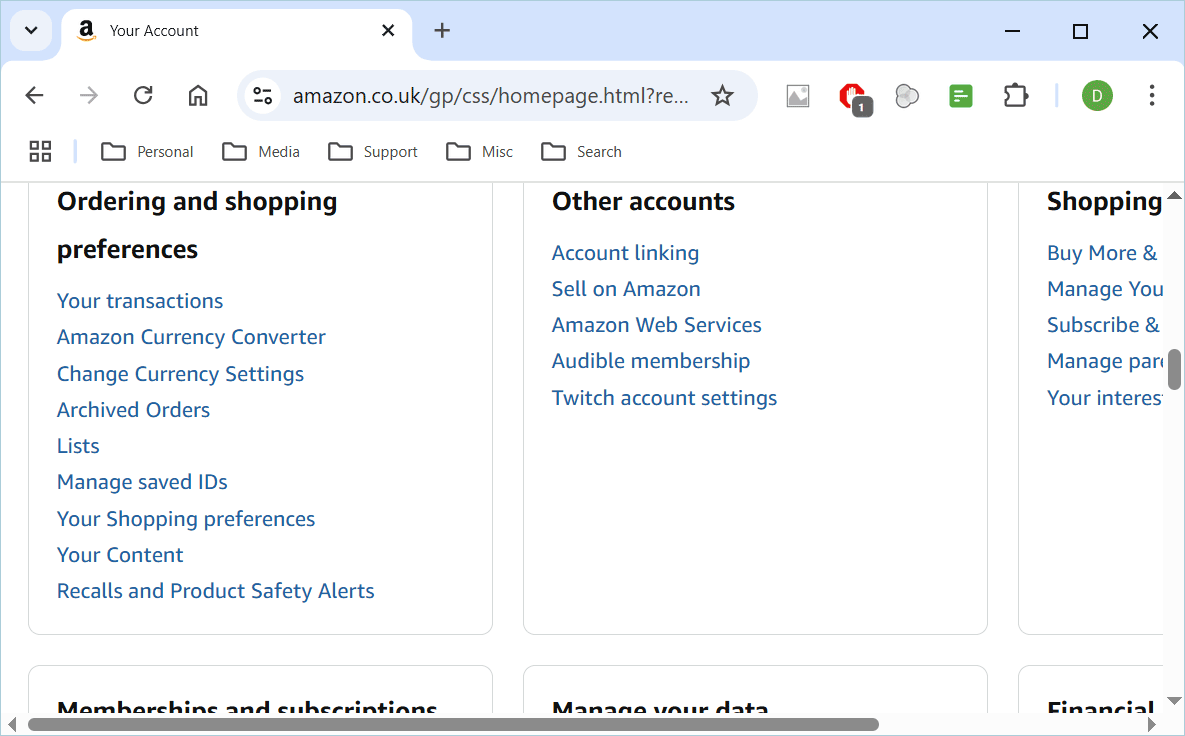The width and height of the screenshot is (1185, 736).
Task: Open the tab search chevron menu
Action: click(30, 30)
